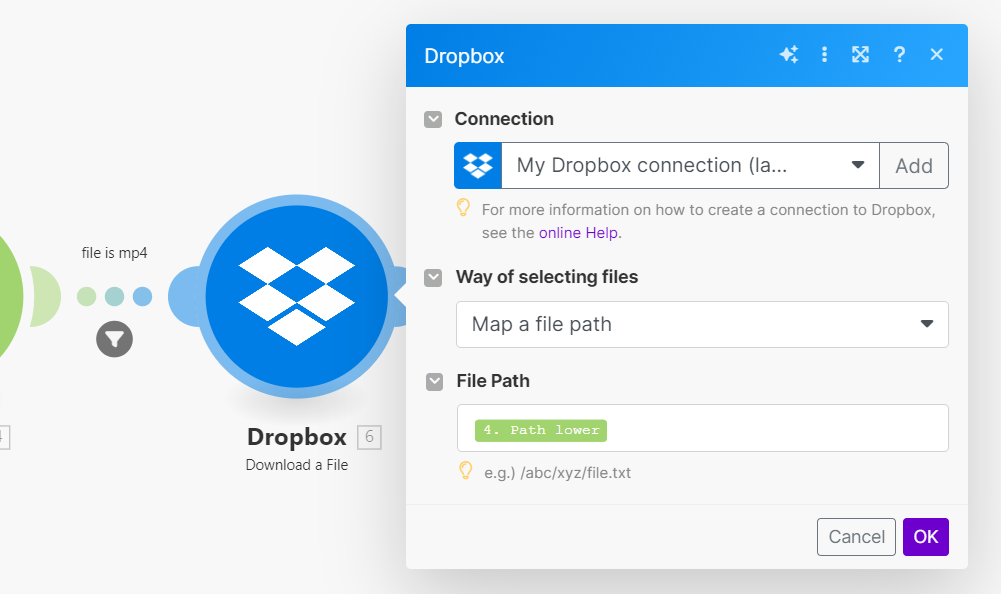
Task: Confirm settings with the OK button
Action: [926, 537]
